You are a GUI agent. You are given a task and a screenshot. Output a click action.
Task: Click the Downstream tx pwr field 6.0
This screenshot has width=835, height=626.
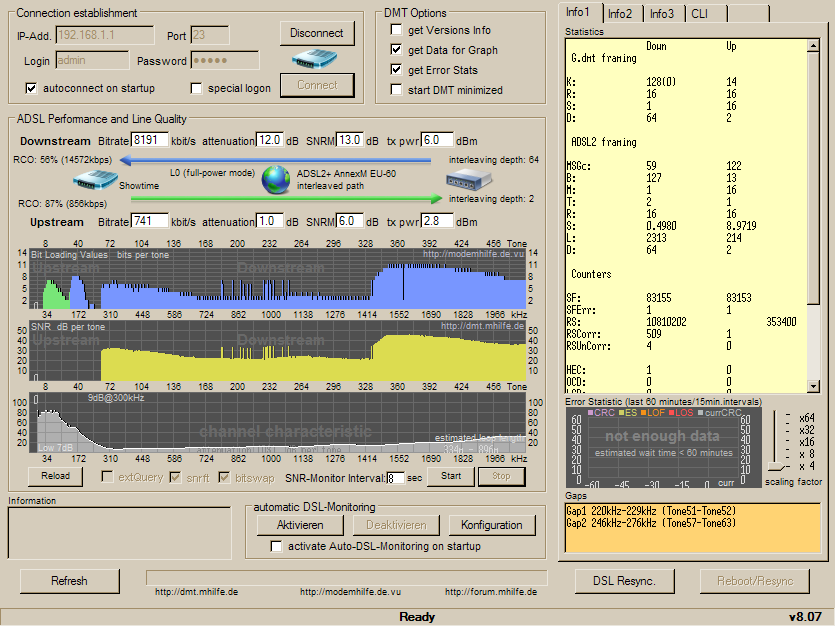coord(437,140)
